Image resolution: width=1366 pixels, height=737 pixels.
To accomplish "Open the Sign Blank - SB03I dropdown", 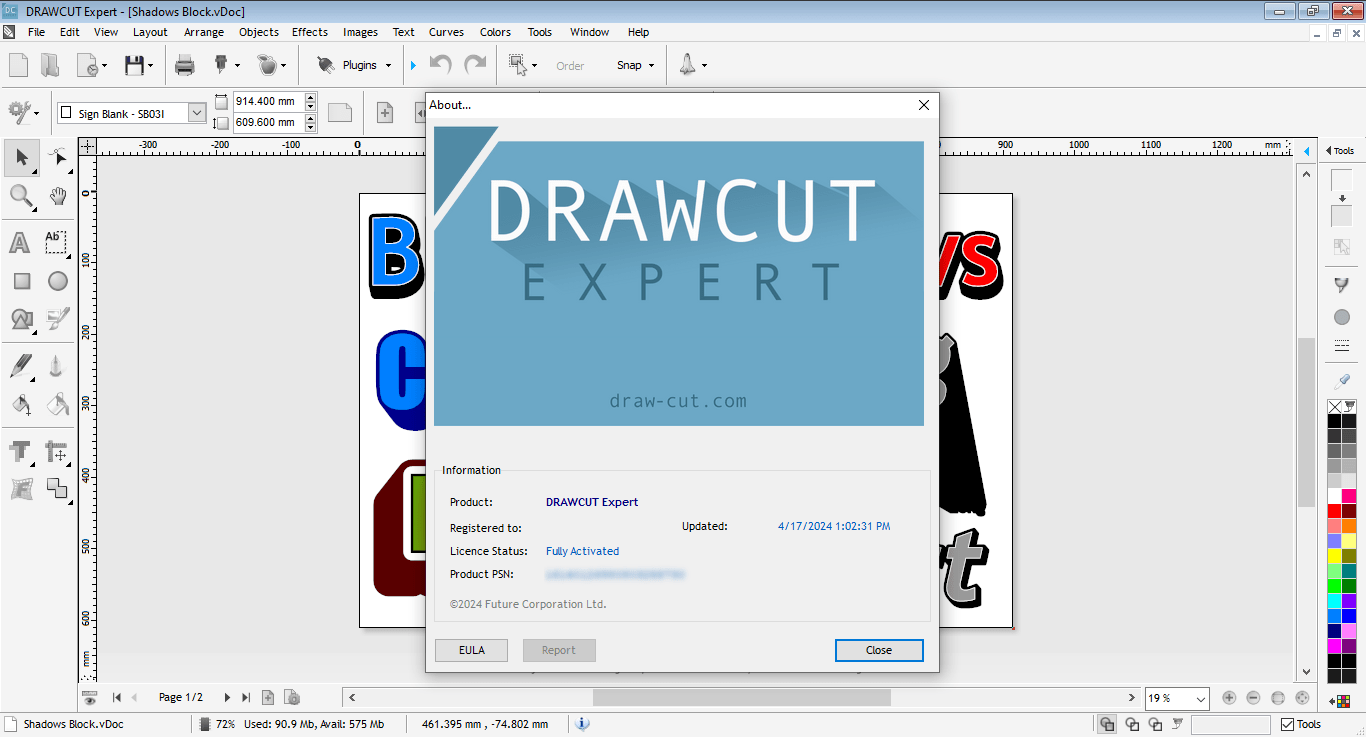I will click(x=197, y=113).
